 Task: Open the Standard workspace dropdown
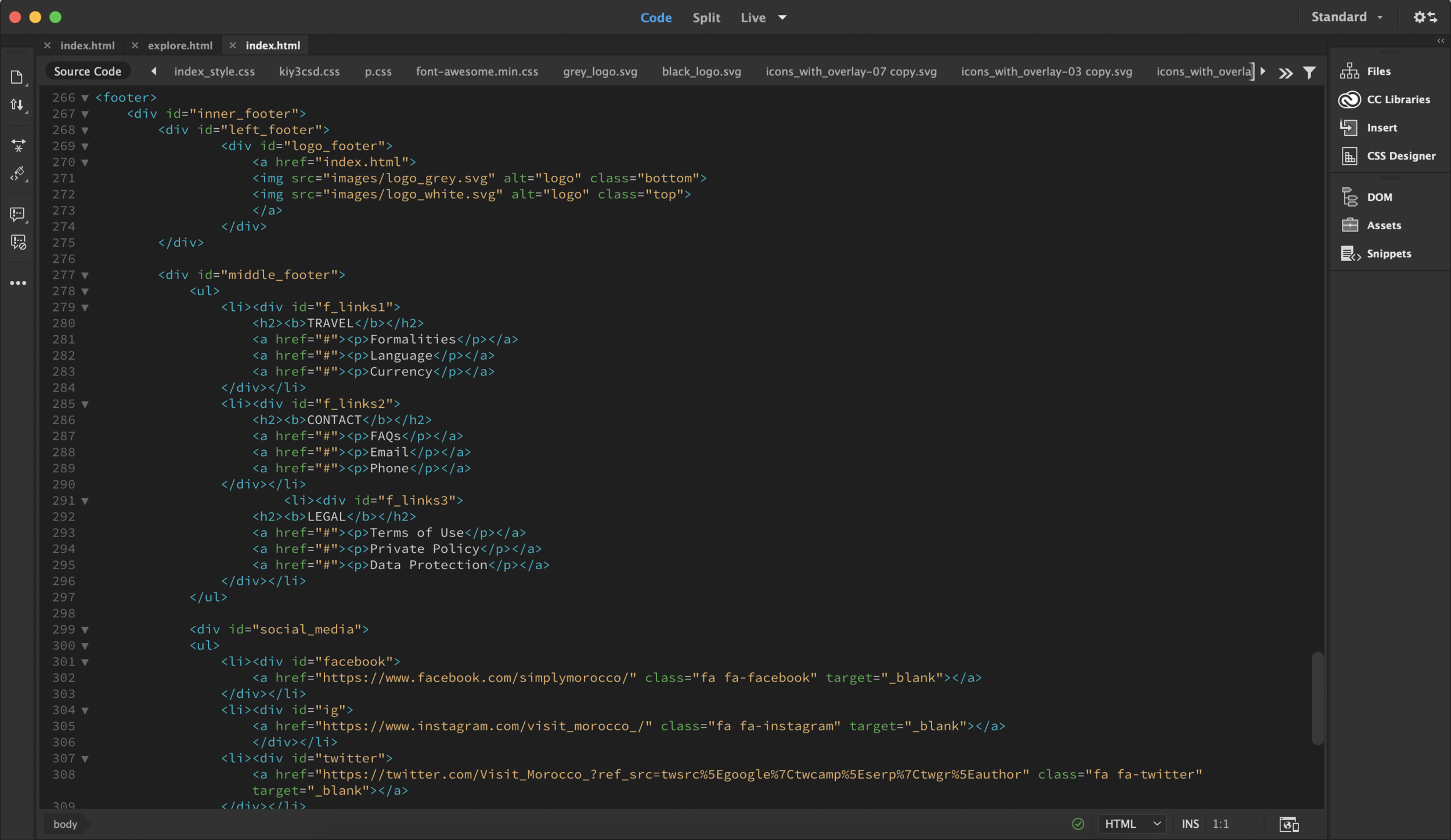click(1347, 17)
